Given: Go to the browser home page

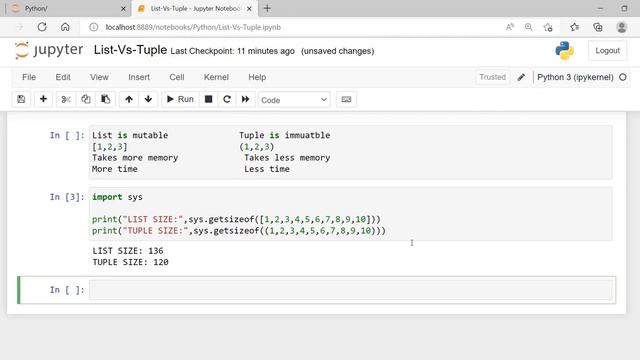Looking at the screenshot, I should pyautogui.click(x=65, y=27).
